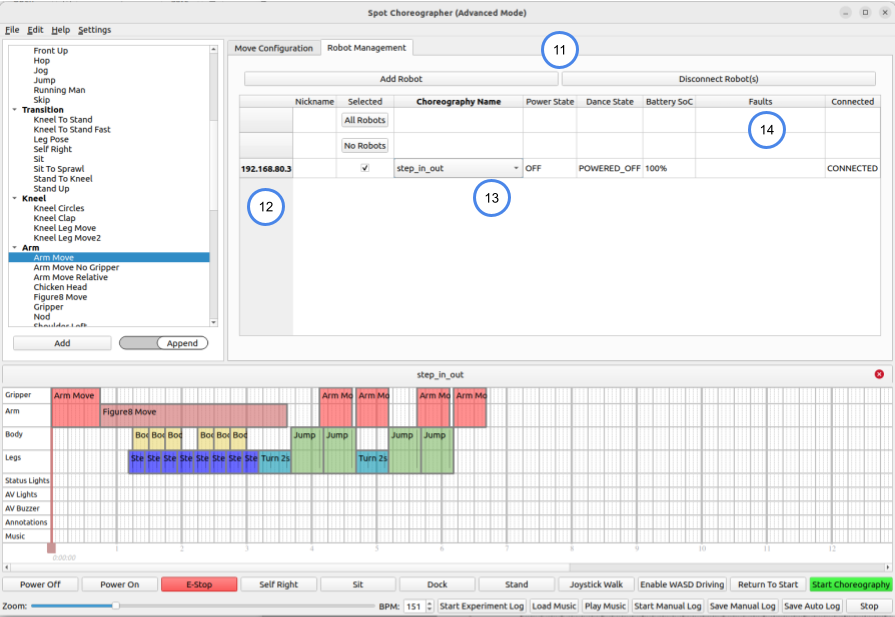Switch to the Move Configuration tab
Image resolution: width=895 pixels, height=617 pixels.
tap(273, 48)
